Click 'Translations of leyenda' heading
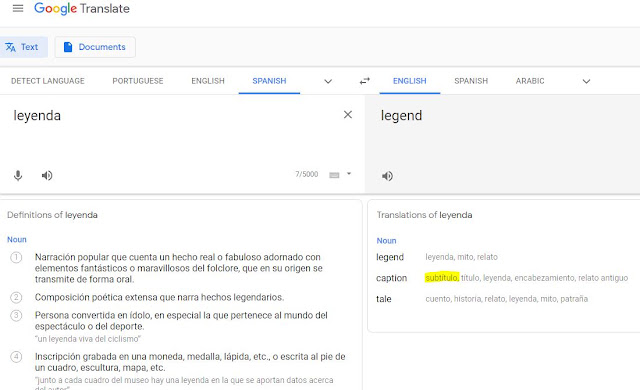This screenshot has width=640, height=390. pyautogui.click(x=424, y=215)
